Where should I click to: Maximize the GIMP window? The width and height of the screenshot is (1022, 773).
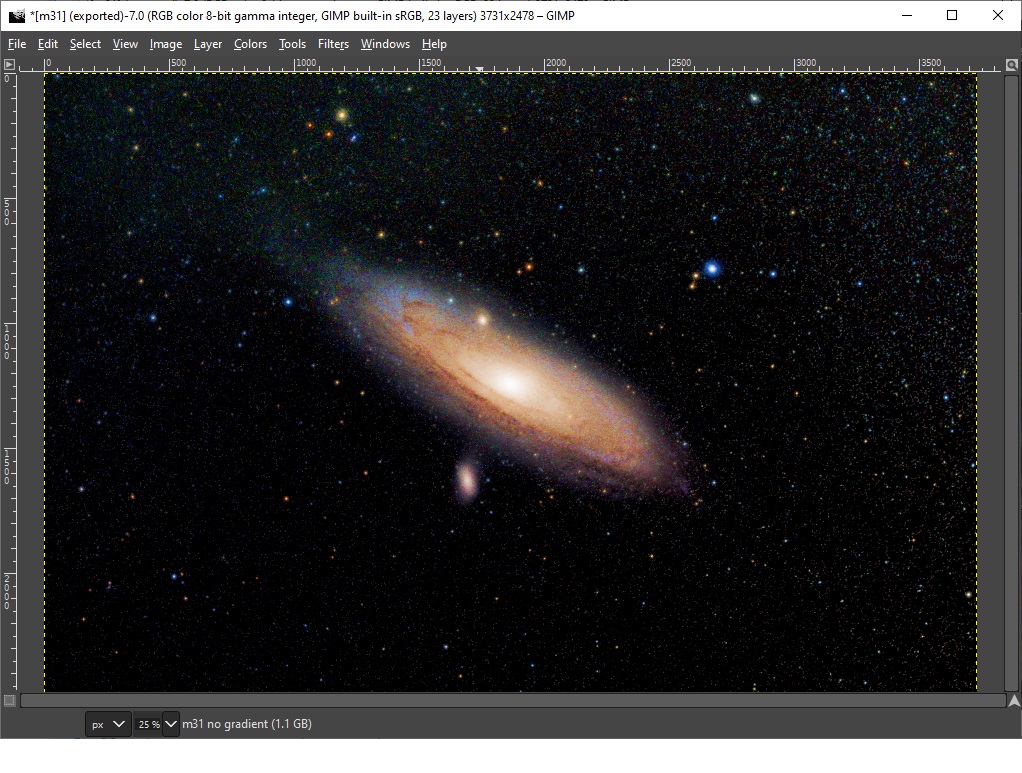click(x=952, y=15)
